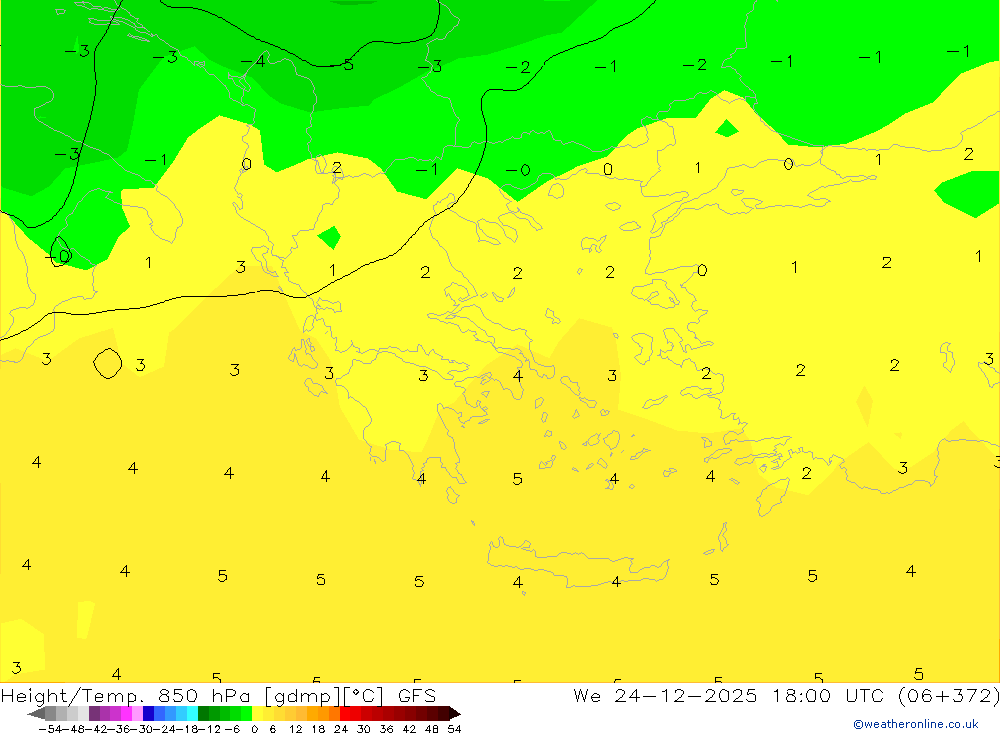Click the (06+372) forecast run label

[948, 695]
